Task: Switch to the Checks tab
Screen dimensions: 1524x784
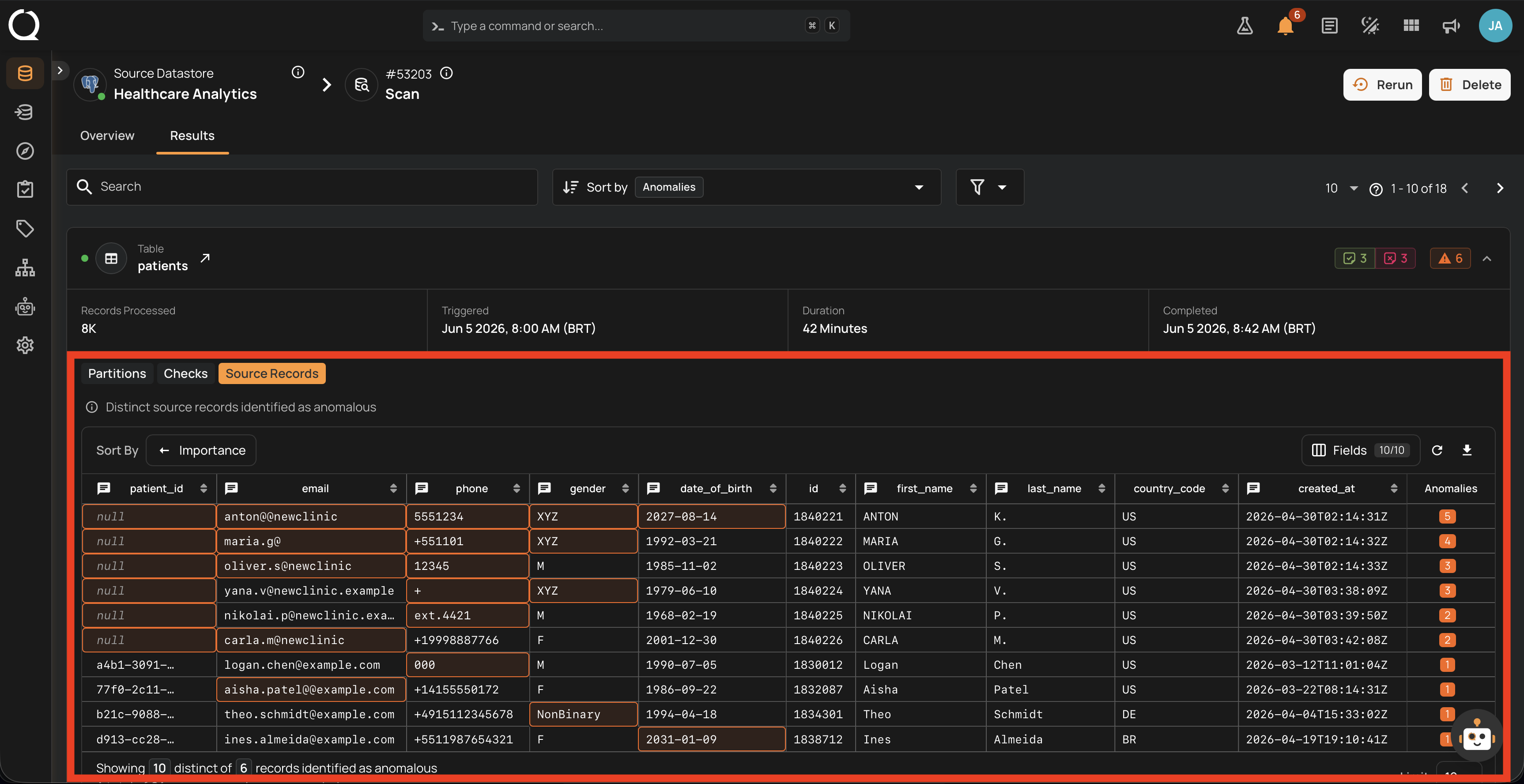Action: click(x=186, y=373)
